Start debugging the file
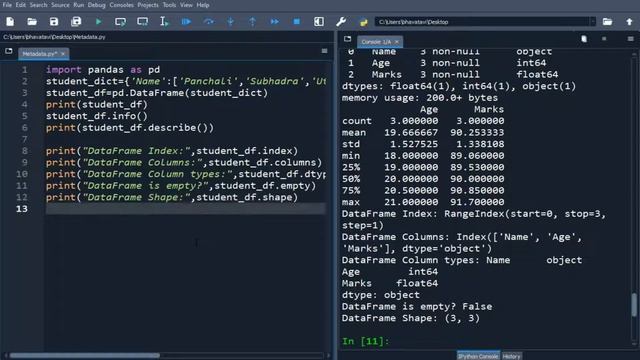Viewport: 640px width, 360px height. 186,22
